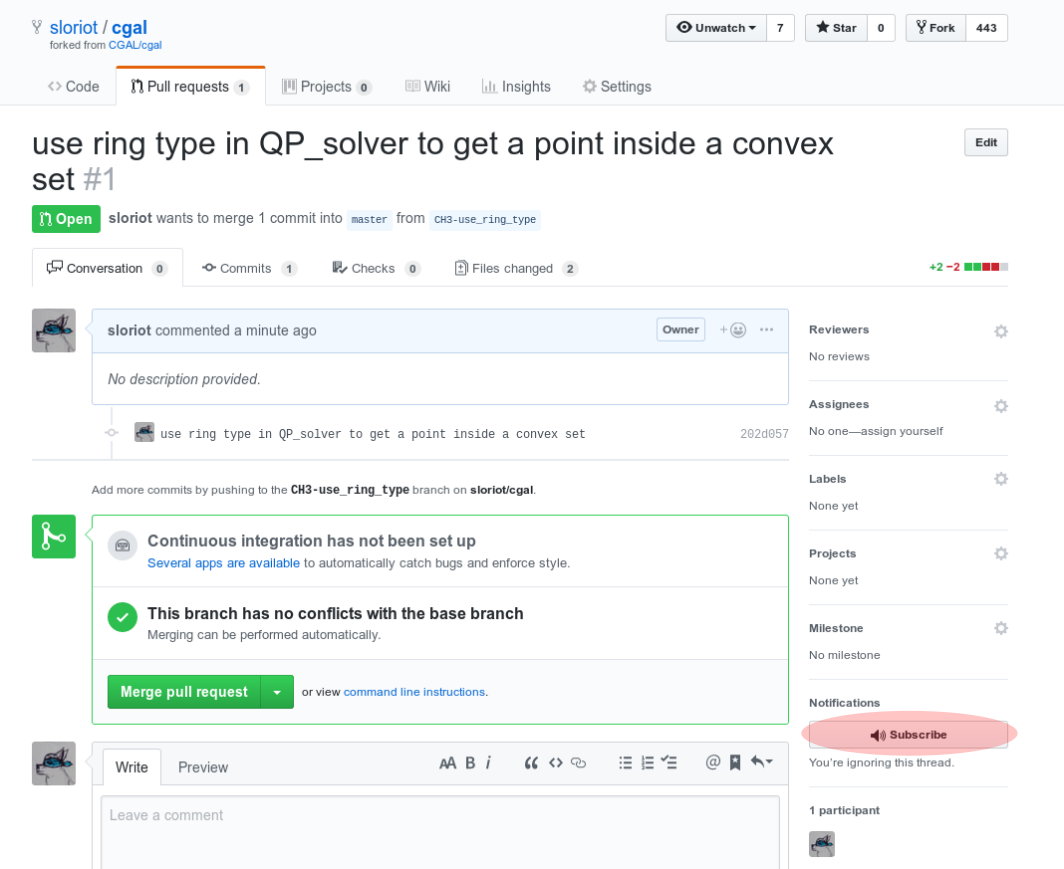This screenshot has width=1064, height=869.
Task: Click the diffstat colored bar
Action: pos(986,267)
